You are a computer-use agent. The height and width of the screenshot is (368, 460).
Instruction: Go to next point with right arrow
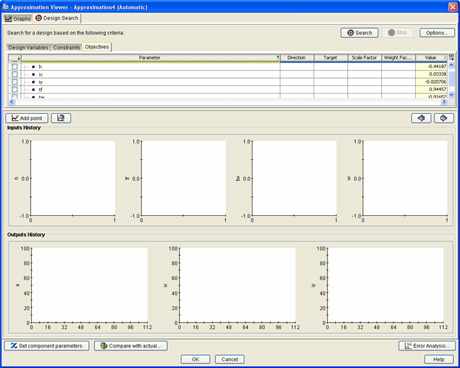[x=444, y=118]
